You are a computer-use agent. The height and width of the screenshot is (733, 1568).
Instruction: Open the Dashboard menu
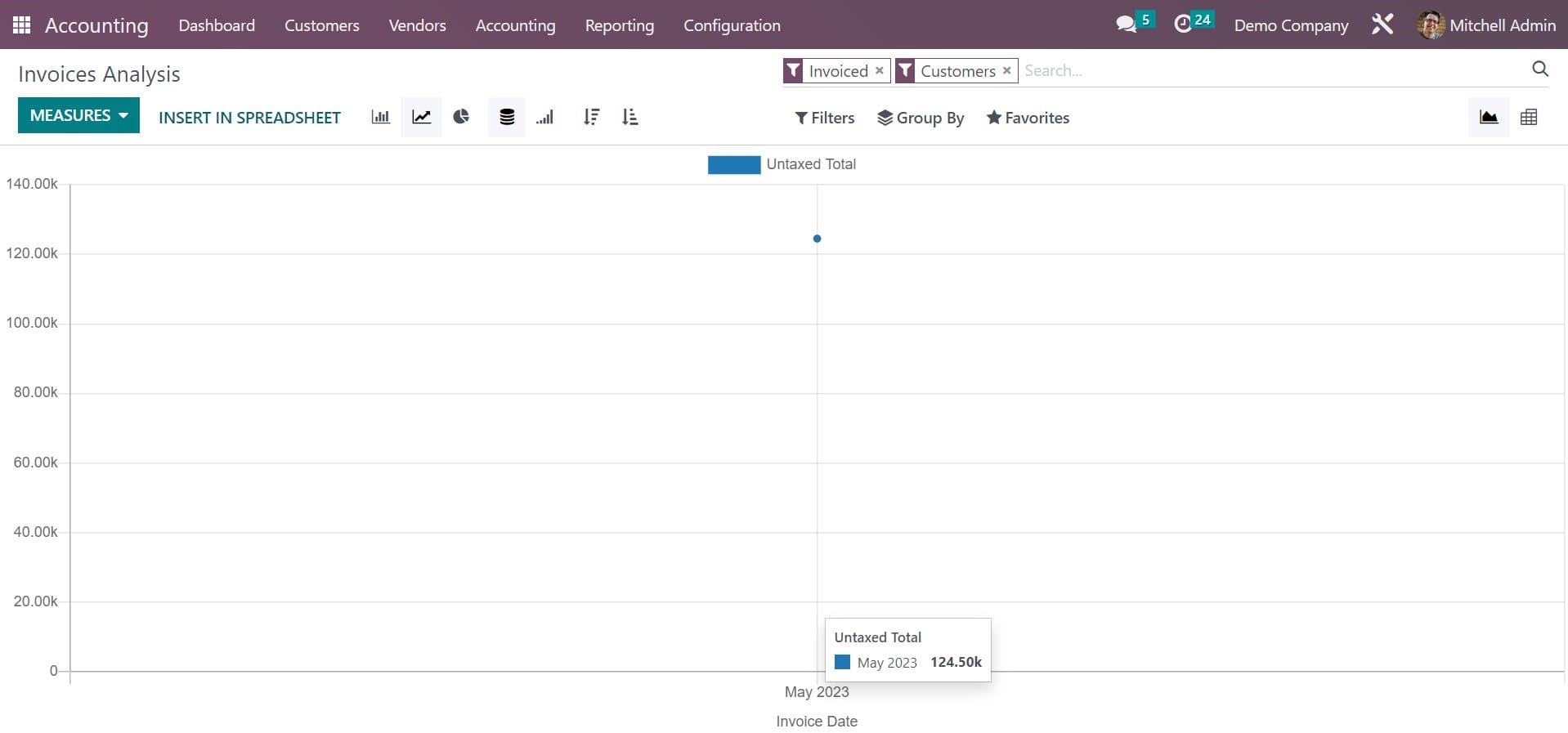217,25
